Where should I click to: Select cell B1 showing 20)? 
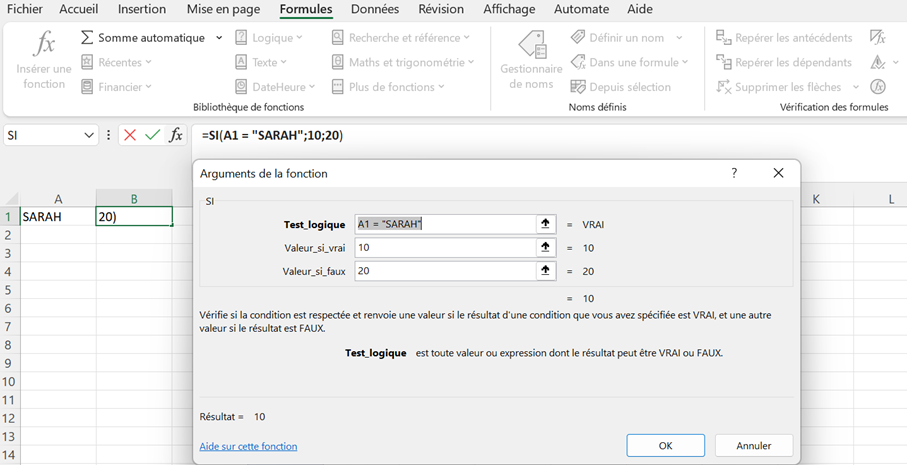coord(134,217)
